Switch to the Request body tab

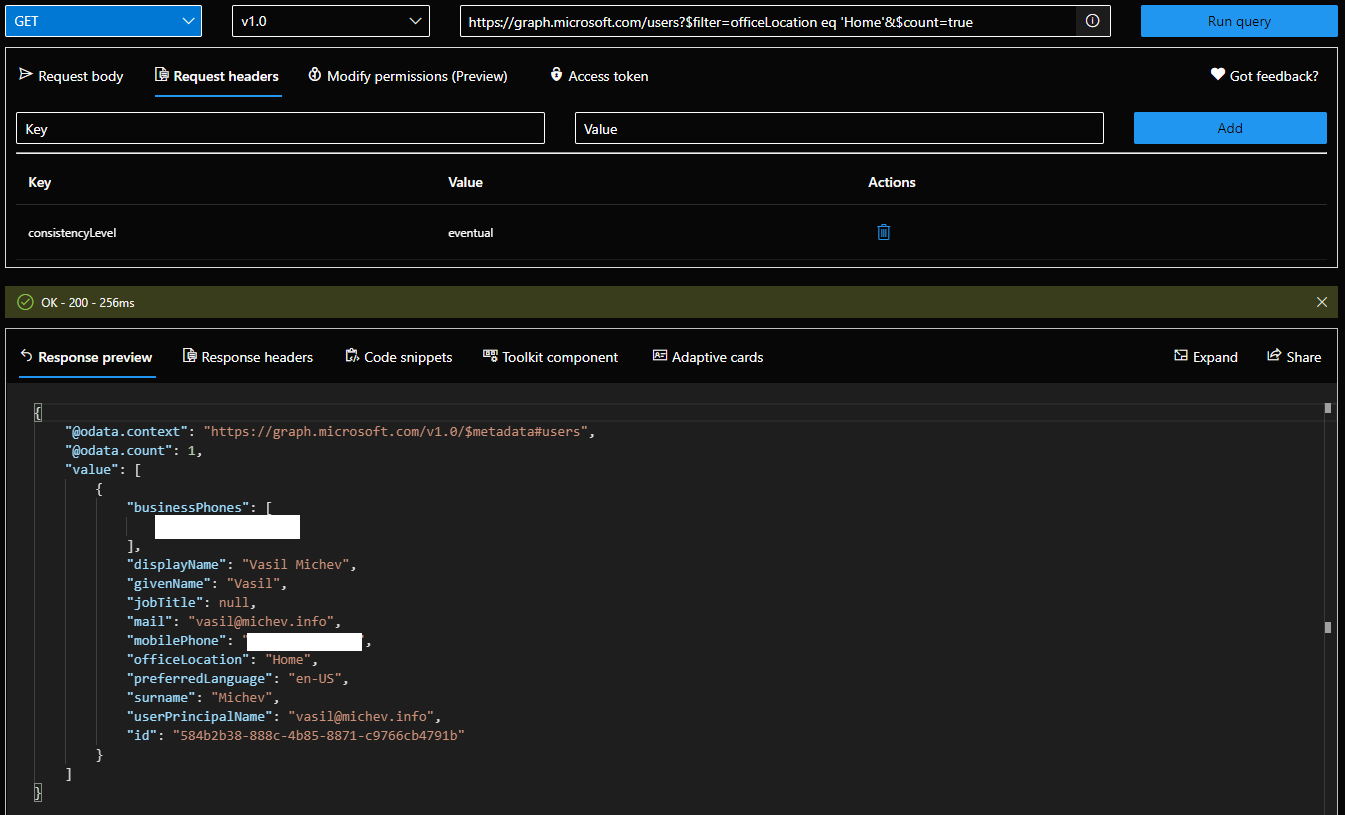coord(71,76)
